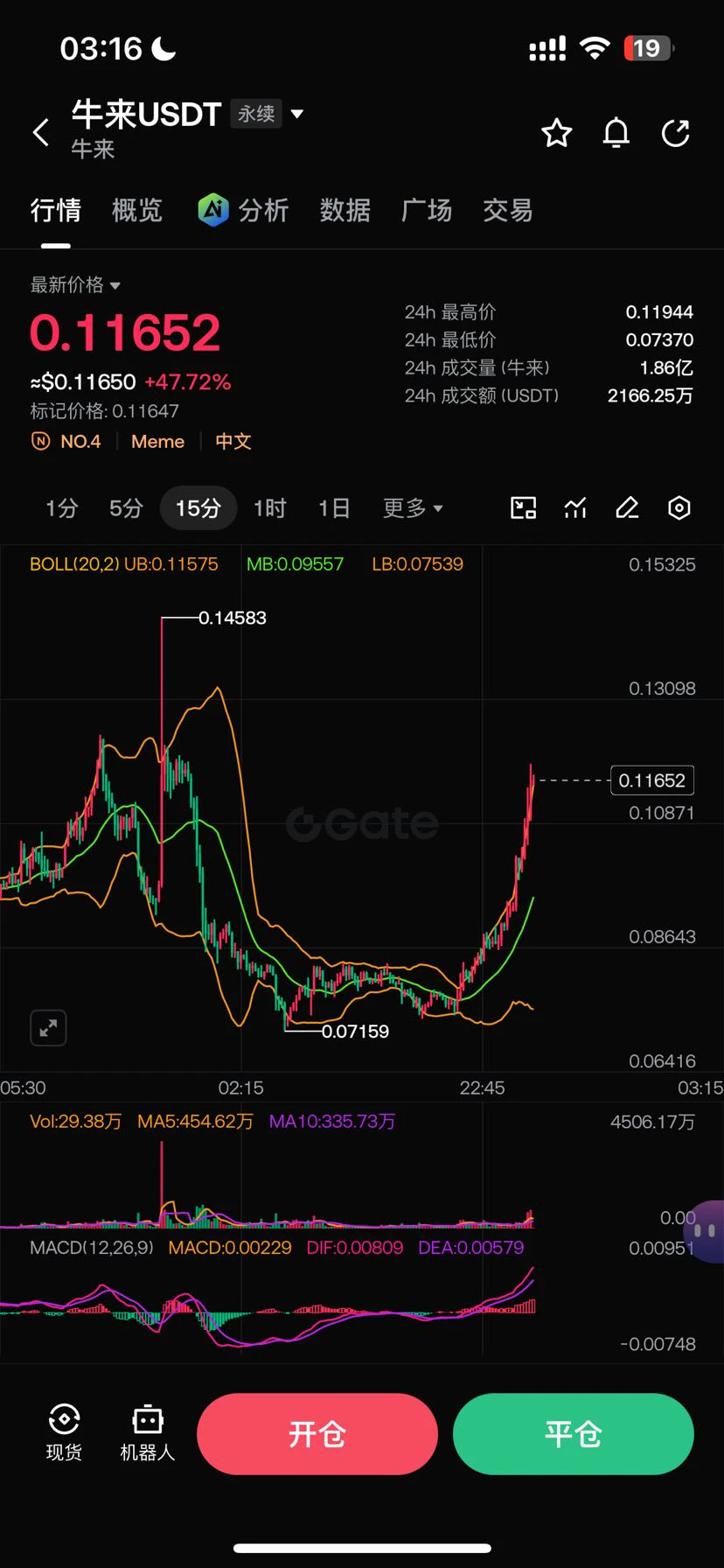The image size is (724, 1568).
Task: Select the 1日 timeframe
Action: pyautogui.click(x=334, y=507)
